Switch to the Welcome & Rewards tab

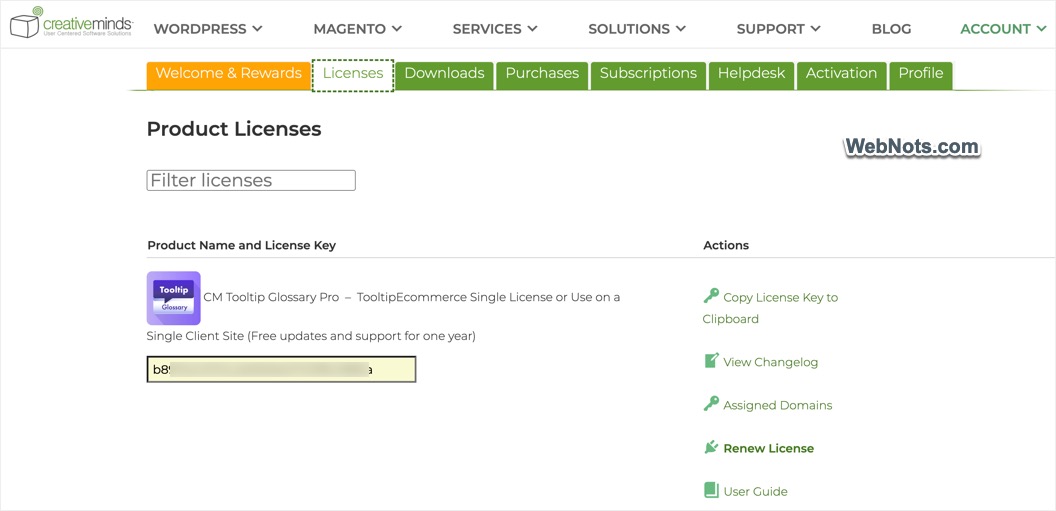coord(228,75)
